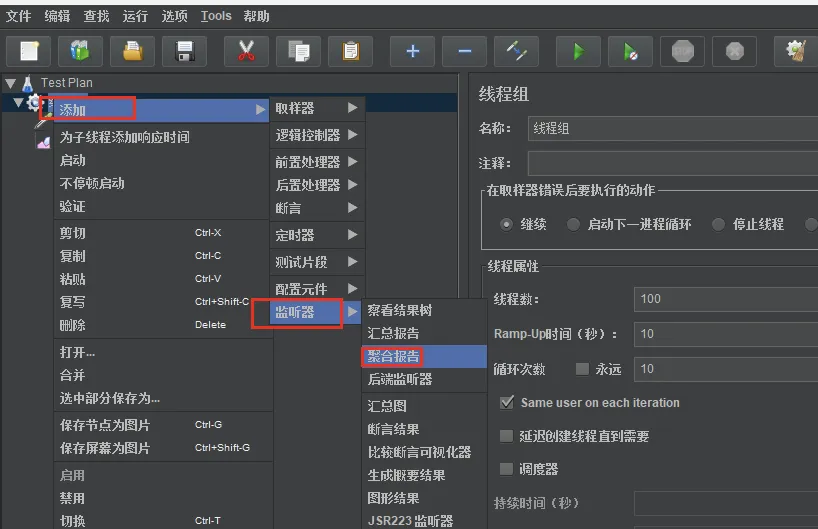Select 聚合报告 listener

[x=425, y=356]
